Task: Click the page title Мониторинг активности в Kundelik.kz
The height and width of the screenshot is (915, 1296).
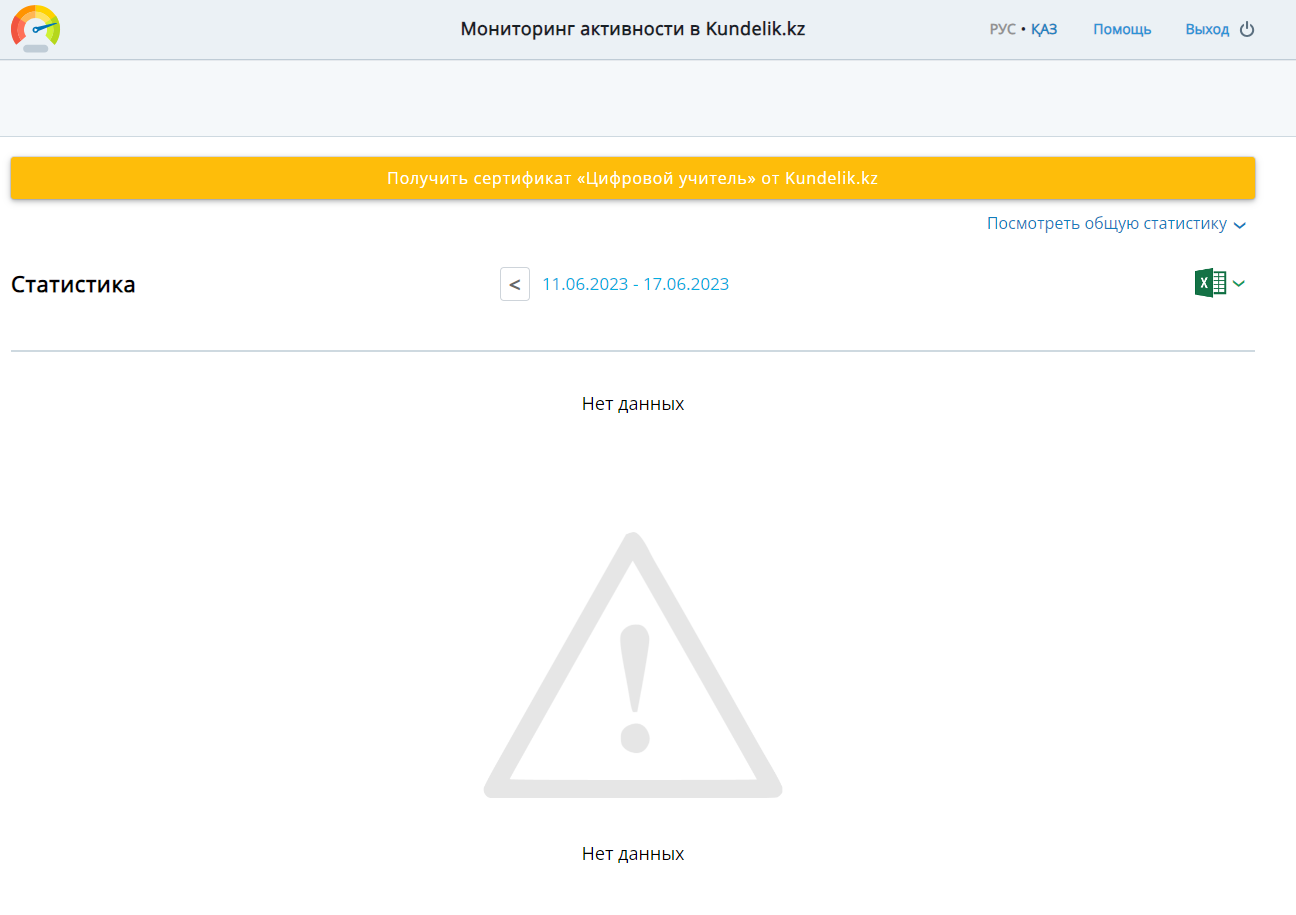Action: pyautogui.click(x=633, y=29)
